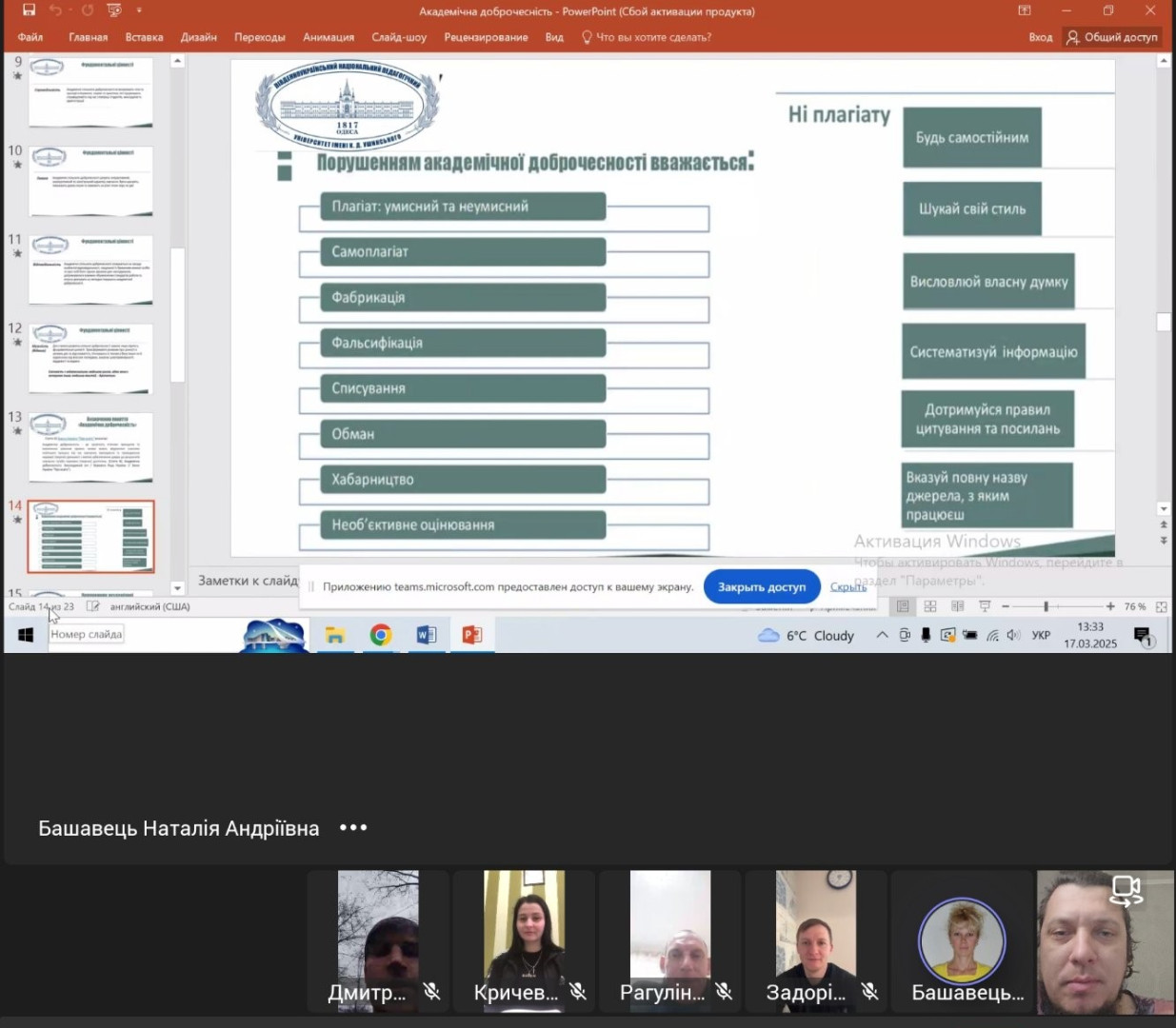Click zoom in plus button
Image resolution: width=1176 pixels, height=1028 pixels.
1110,606
